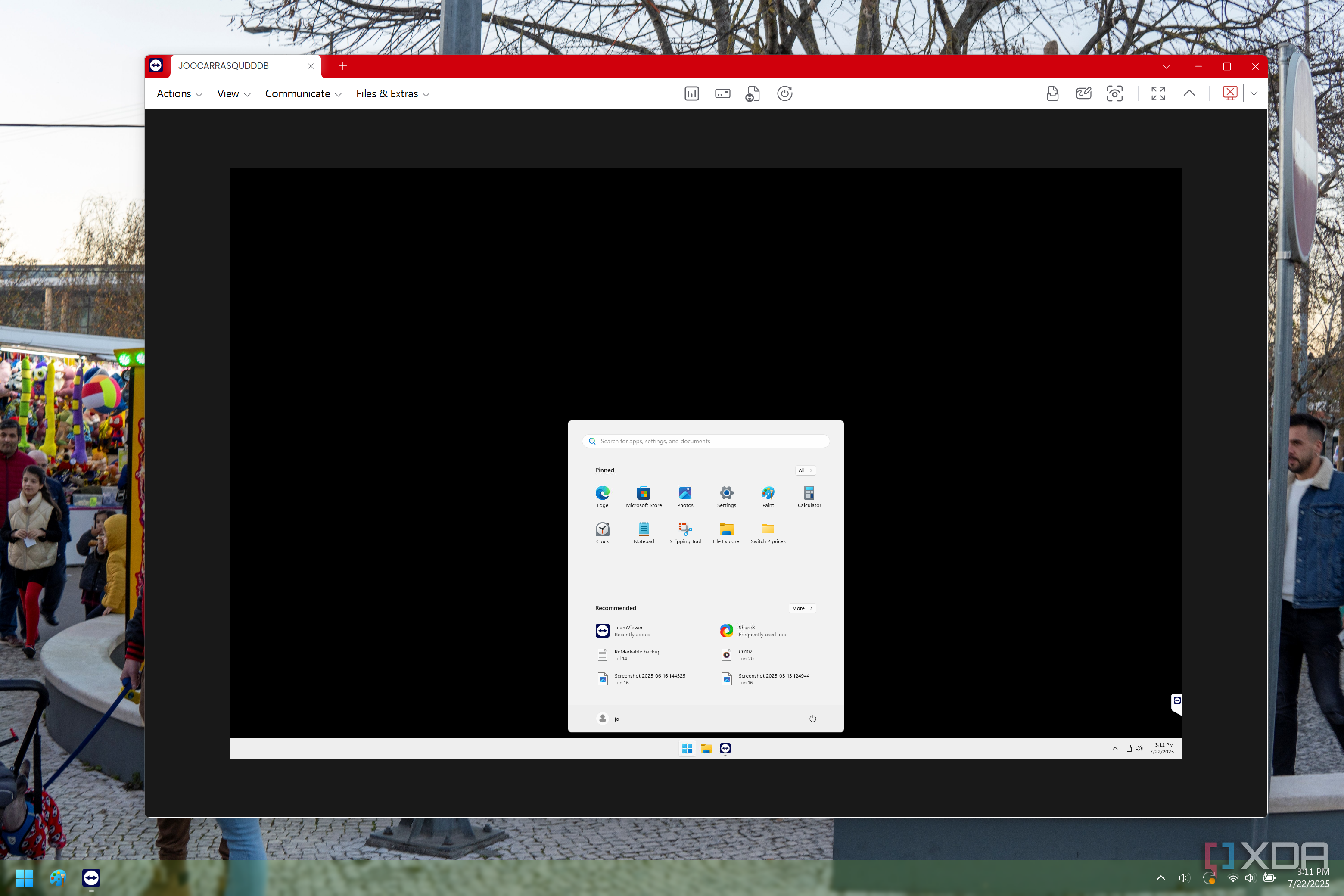Click File Explorer on remote taskbar

(706, 749)
